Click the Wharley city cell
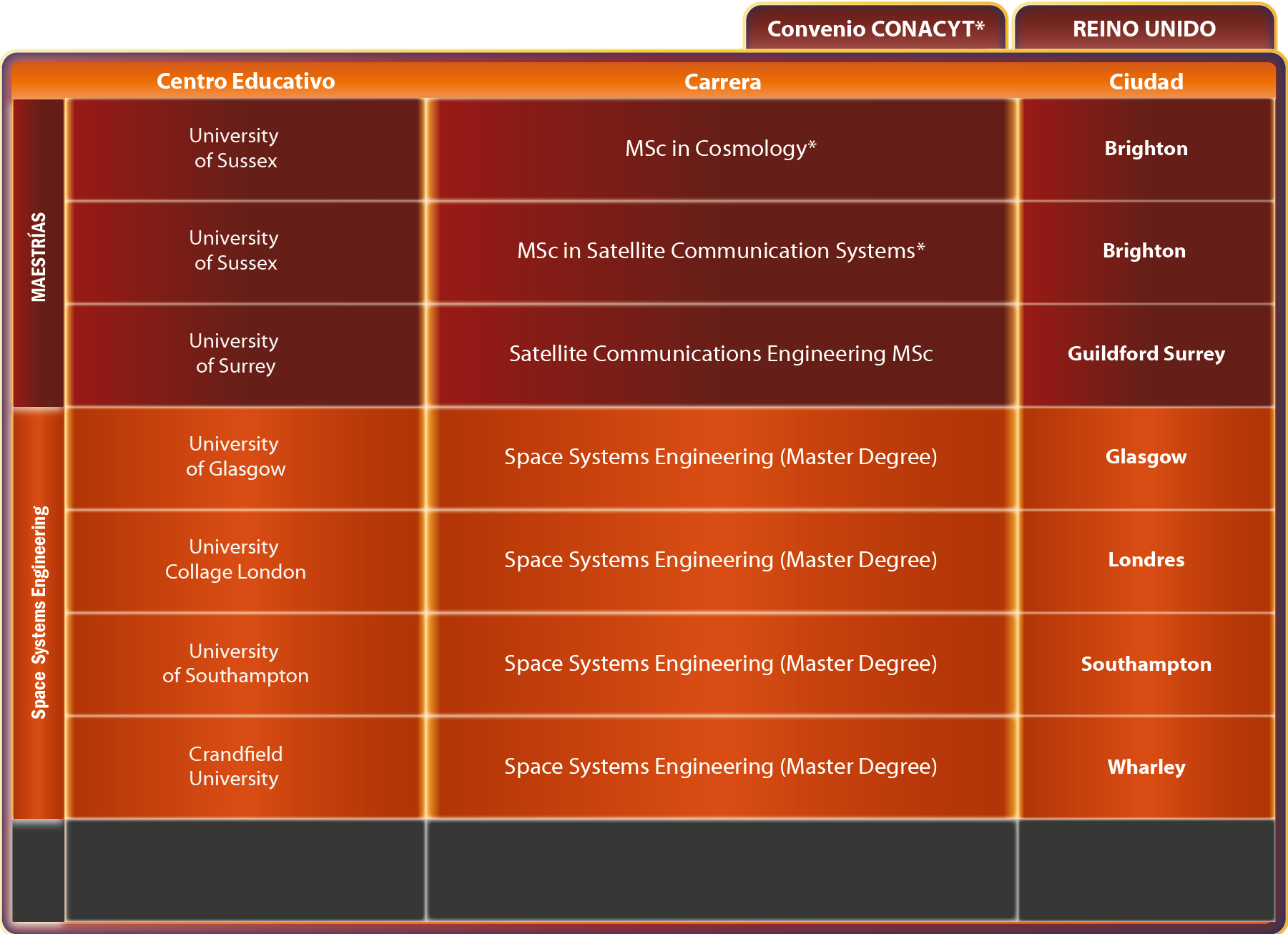1288x934 pixels. (x=1146, y=767)
